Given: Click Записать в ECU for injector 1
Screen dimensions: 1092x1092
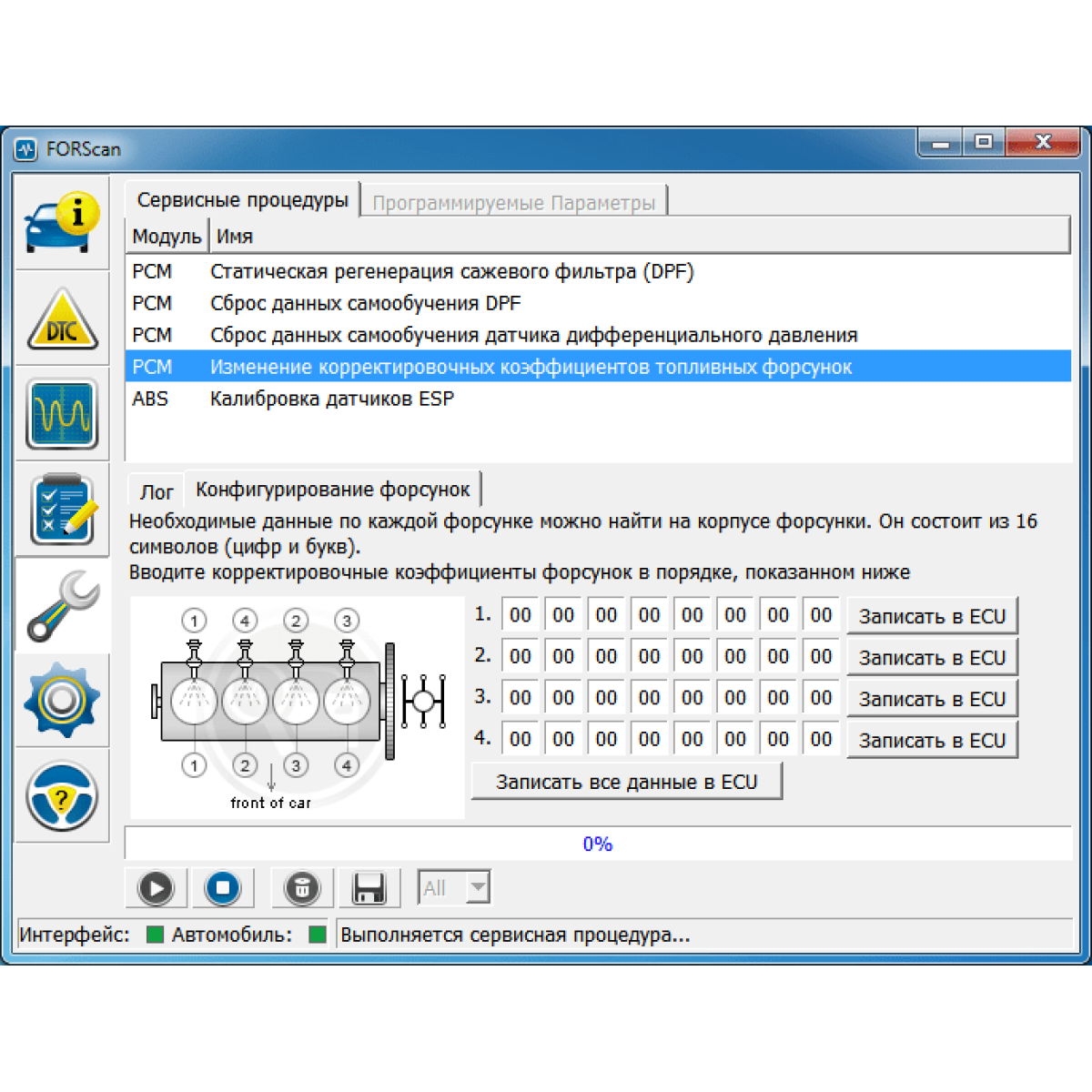Looking at the screenshot, I should coord(932,616).
